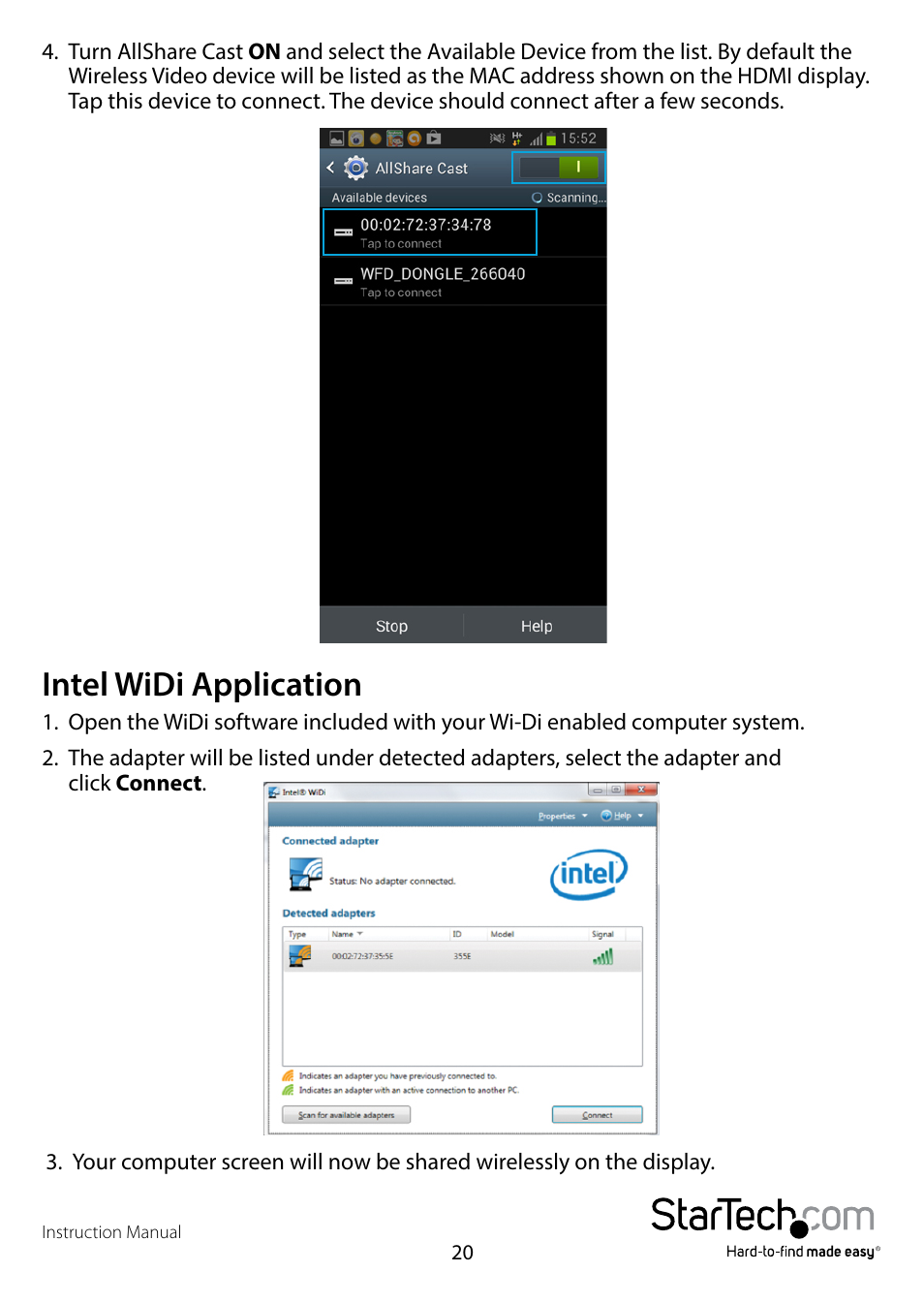Click 'Status: No adapter connected.' text
Viewport: 924px width, 1303px height.
pos(392,881)
